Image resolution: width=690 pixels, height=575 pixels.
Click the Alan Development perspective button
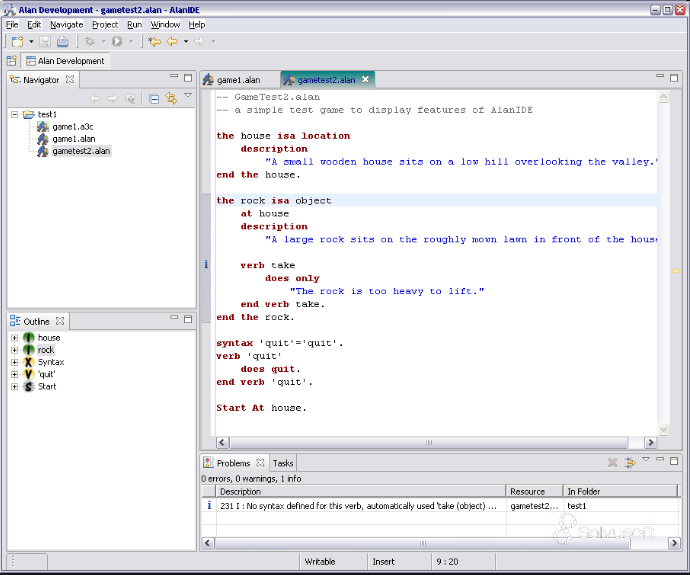[65, 61]
